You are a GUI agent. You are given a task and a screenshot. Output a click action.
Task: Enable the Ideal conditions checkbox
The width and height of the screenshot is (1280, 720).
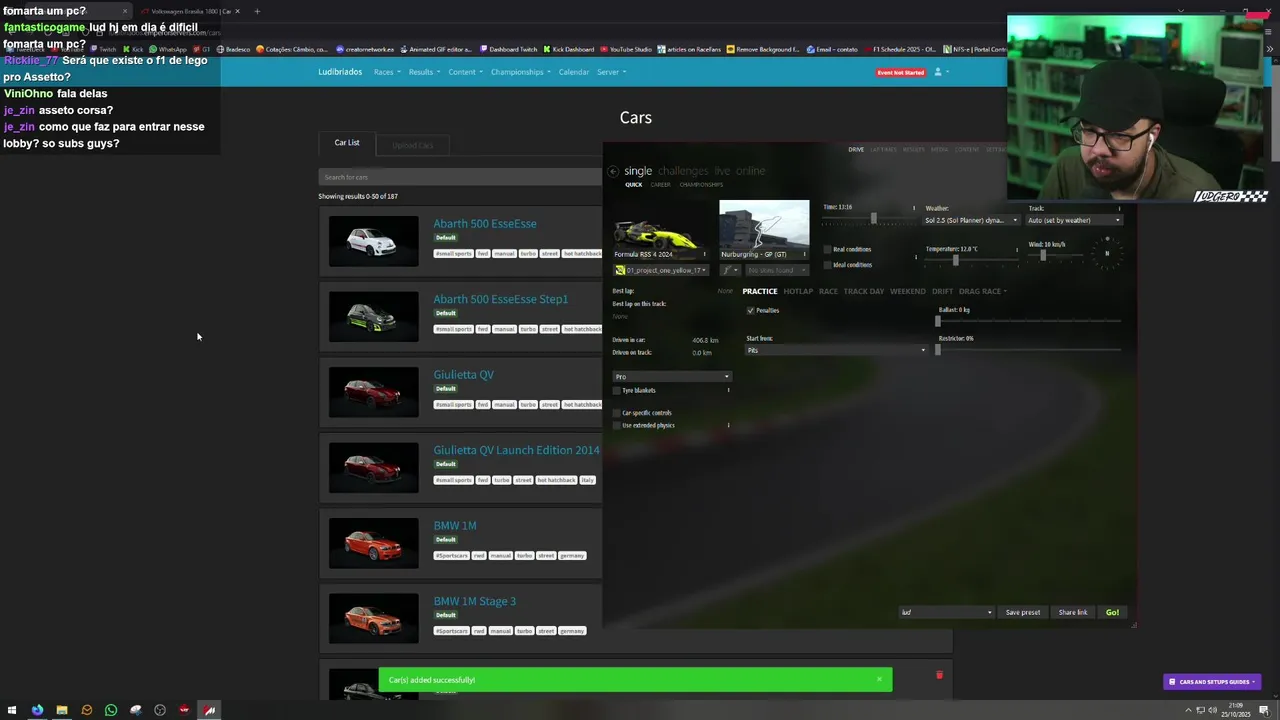[x=828, y=265]
